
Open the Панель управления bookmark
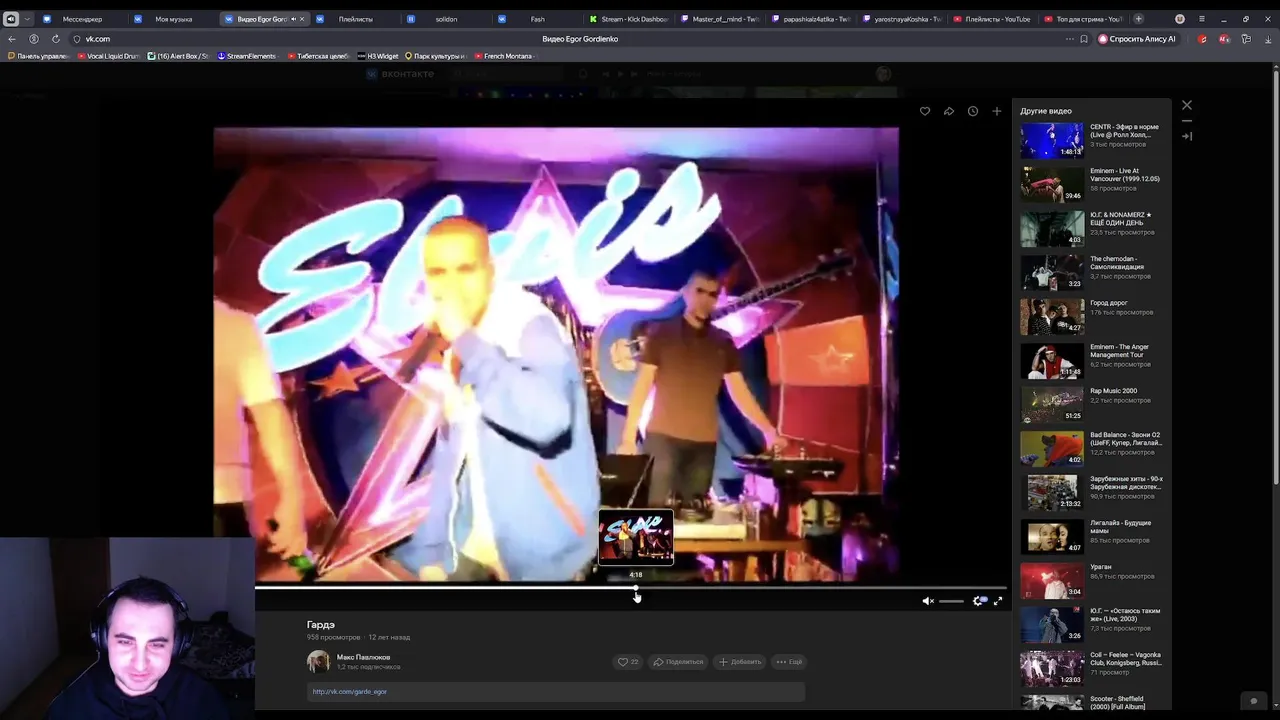pyautogui.click(x=38, y=56)
